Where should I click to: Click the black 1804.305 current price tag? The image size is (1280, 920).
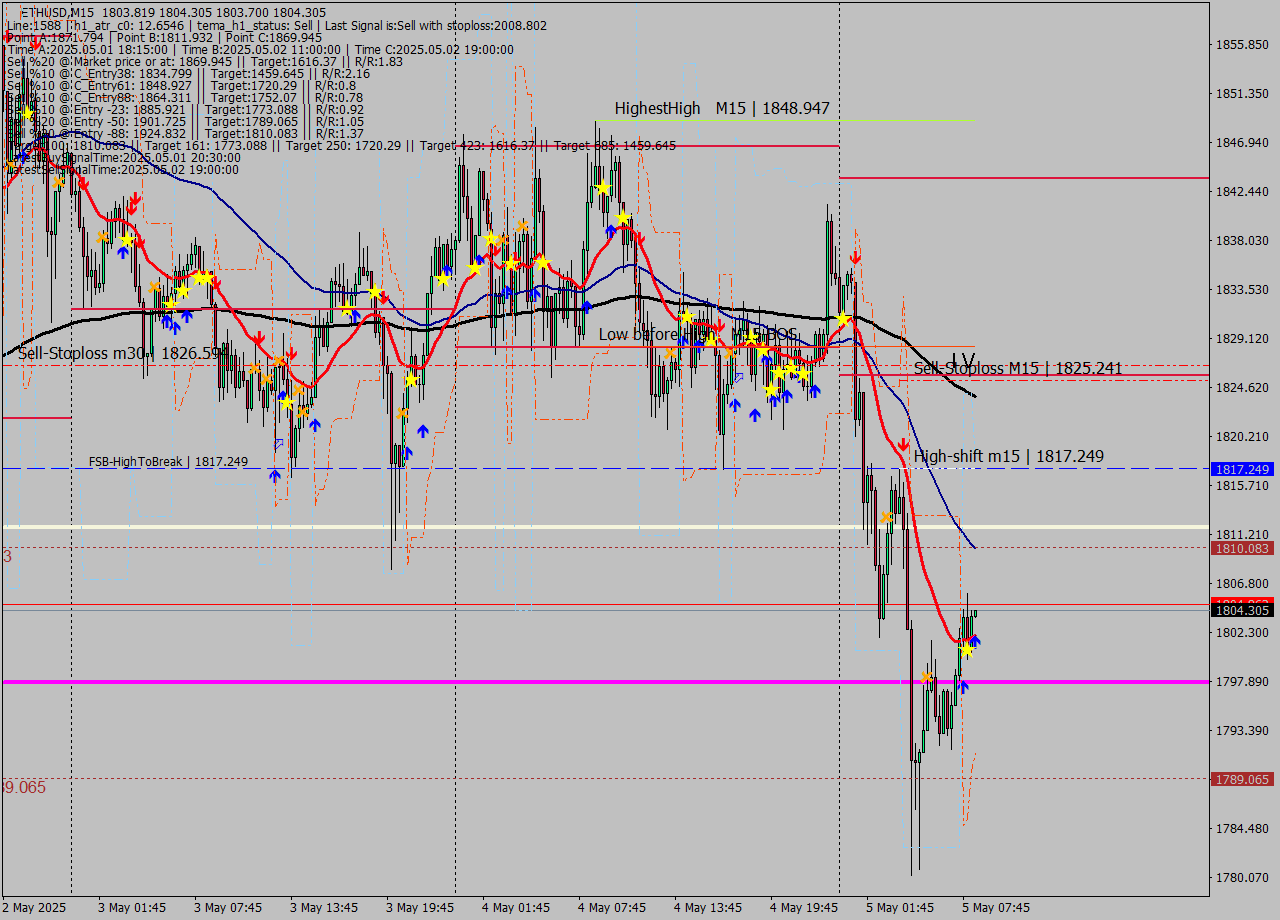(x=1240, y=610)
